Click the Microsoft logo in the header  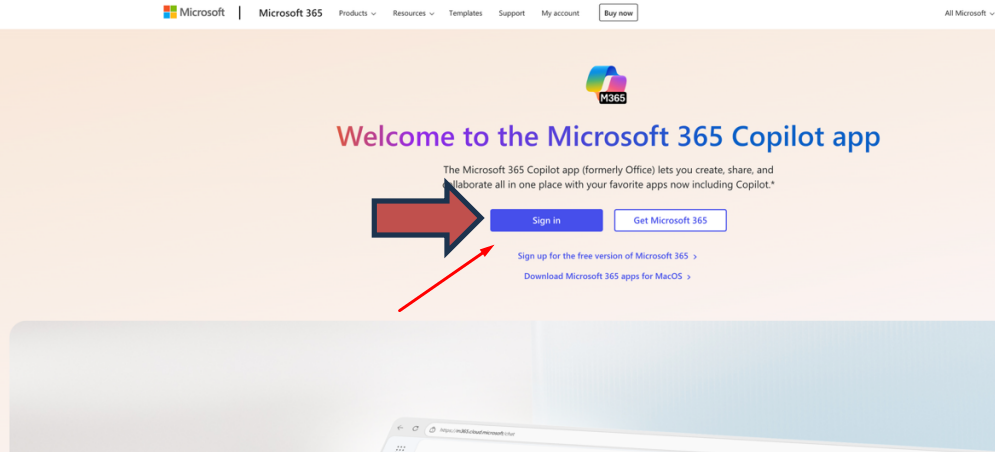coord(194,13)
